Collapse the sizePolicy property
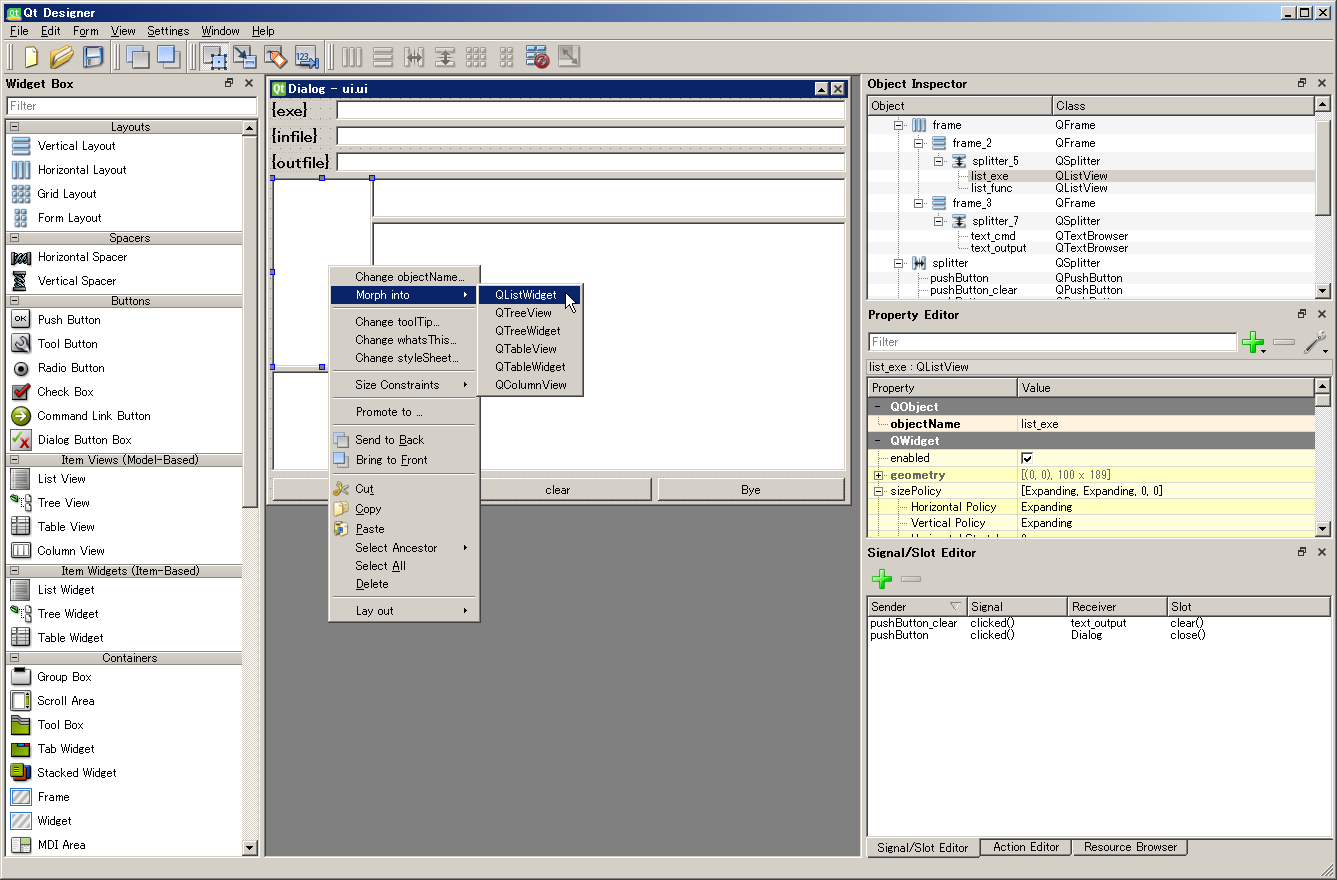The width and height of the screenshot is (1337, 880). (879, 490)
